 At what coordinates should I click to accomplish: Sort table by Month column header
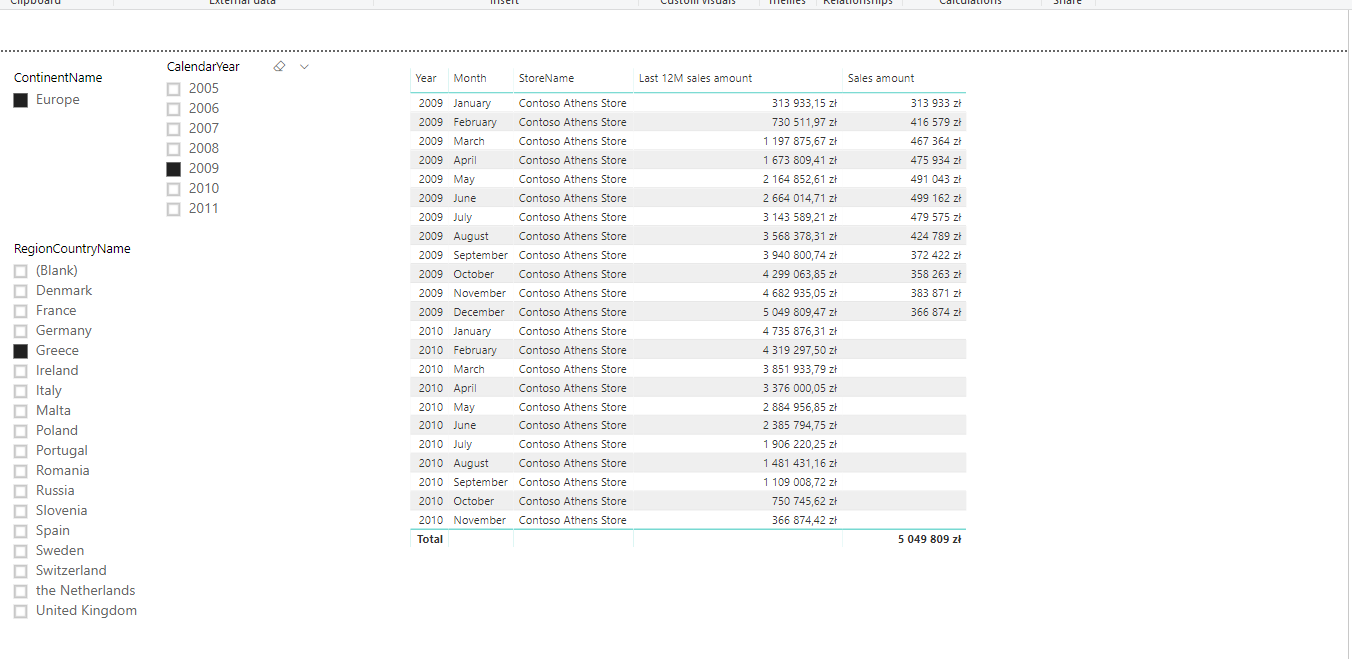pyautogui.click(x=470, y=78)
